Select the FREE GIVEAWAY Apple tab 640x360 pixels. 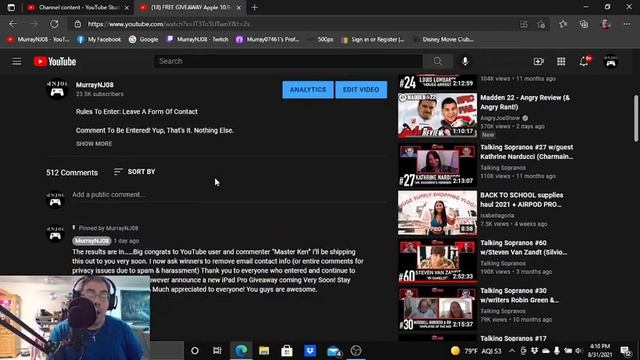[x=190, y=7]
